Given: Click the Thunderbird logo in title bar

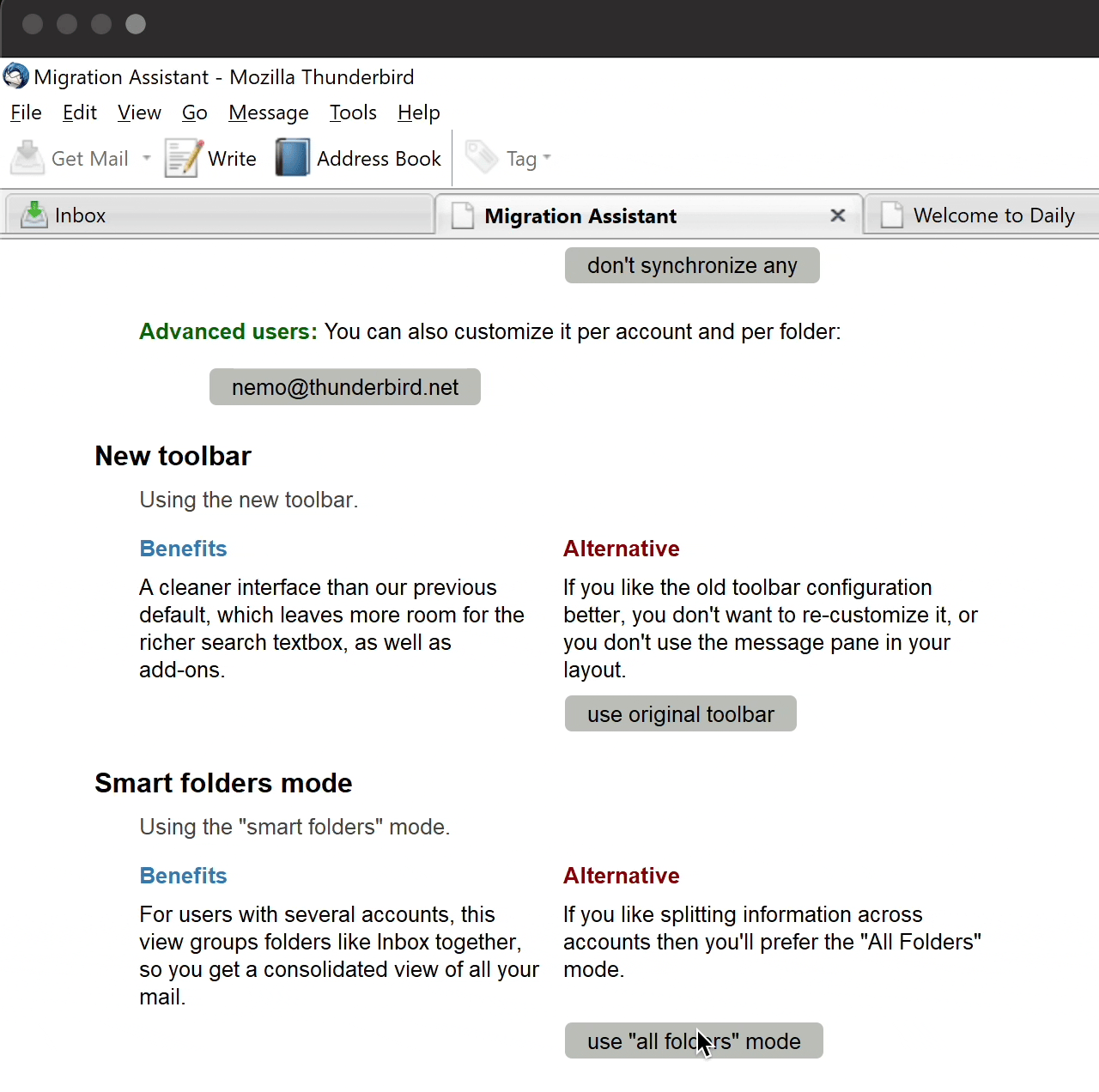Looking at the screenshot, I should [x=16, y=76].
